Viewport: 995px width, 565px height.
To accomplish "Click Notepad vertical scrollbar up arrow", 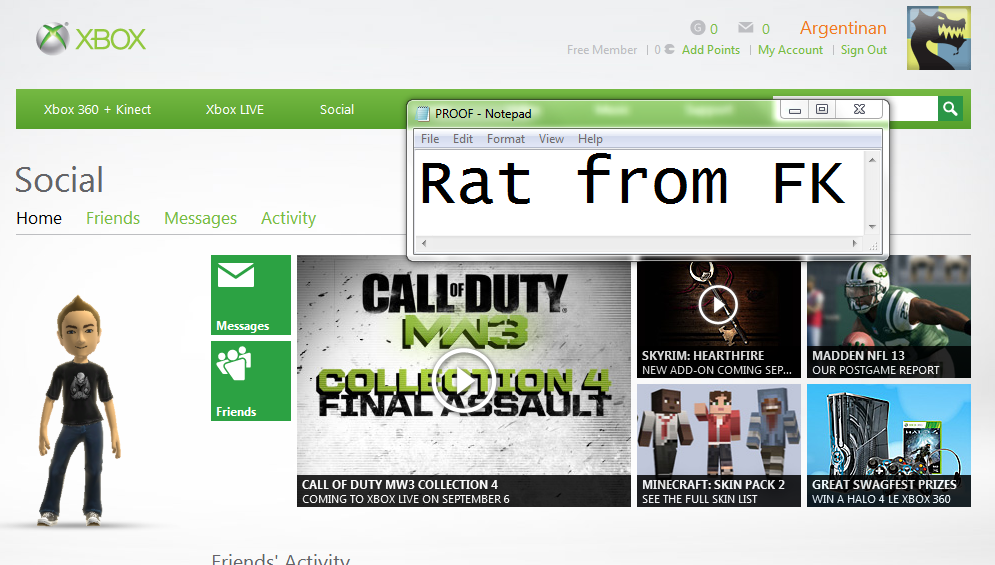I will point(872,160).
